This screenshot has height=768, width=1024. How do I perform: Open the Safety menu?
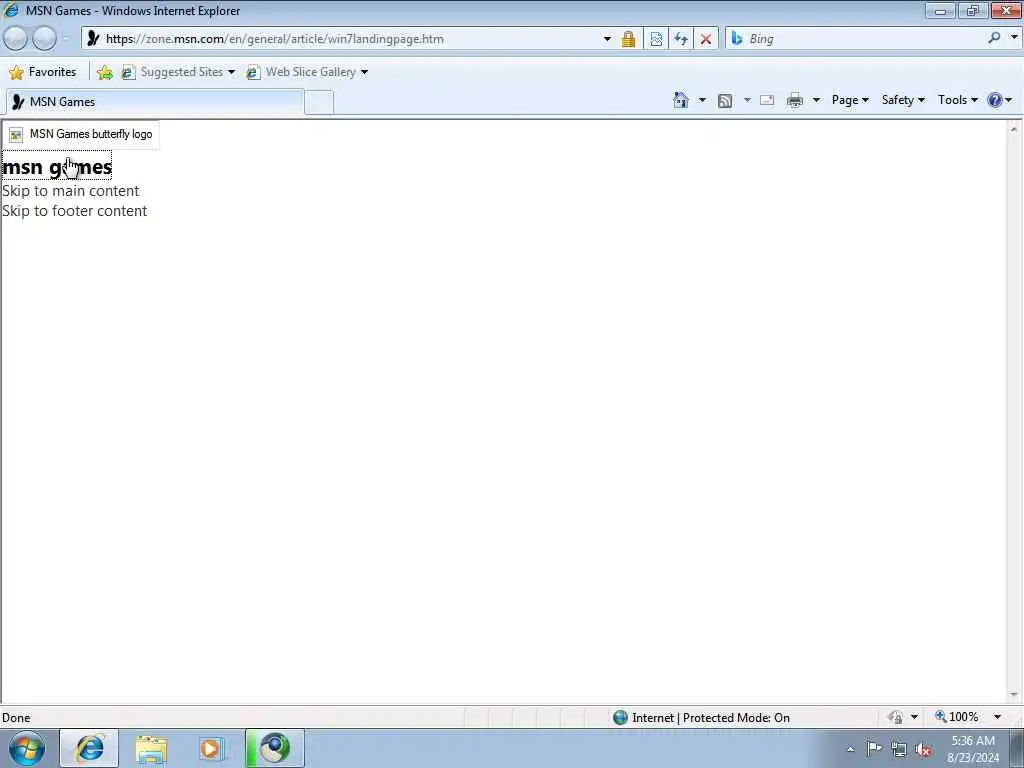(x=903, y=100)
